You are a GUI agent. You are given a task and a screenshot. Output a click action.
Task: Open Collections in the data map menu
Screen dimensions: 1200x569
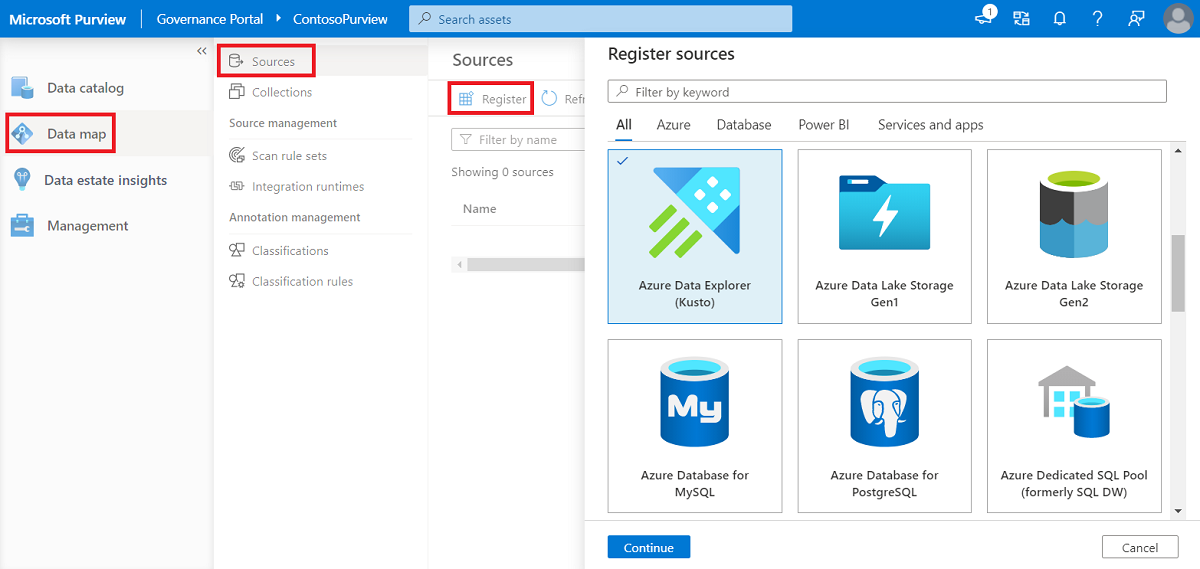click(x=282, y=92)
